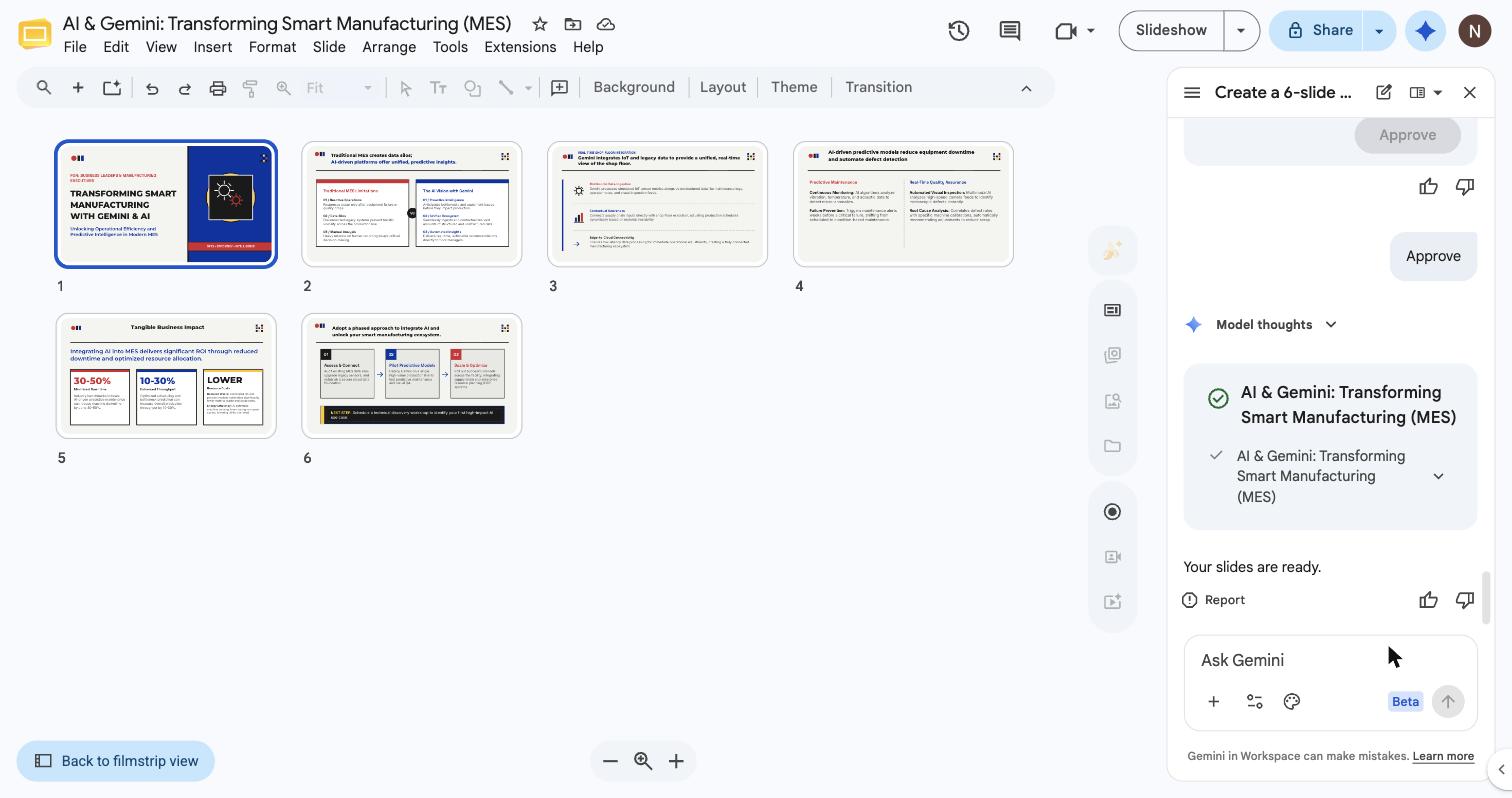Open the Layout options
This screenshot has height=798, width=1512.
[723, 88]
